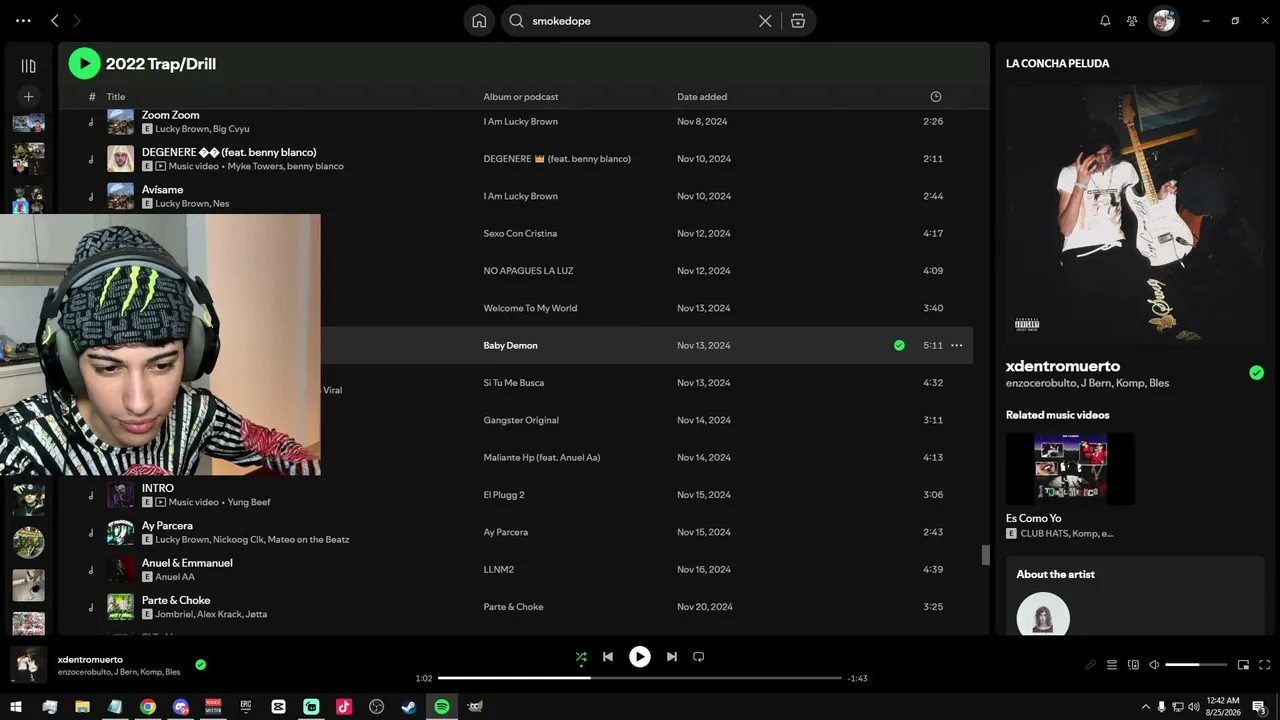Select the Zoom Zoom track title
Viewport: 1280px width, 720px height.
(171, 115)
